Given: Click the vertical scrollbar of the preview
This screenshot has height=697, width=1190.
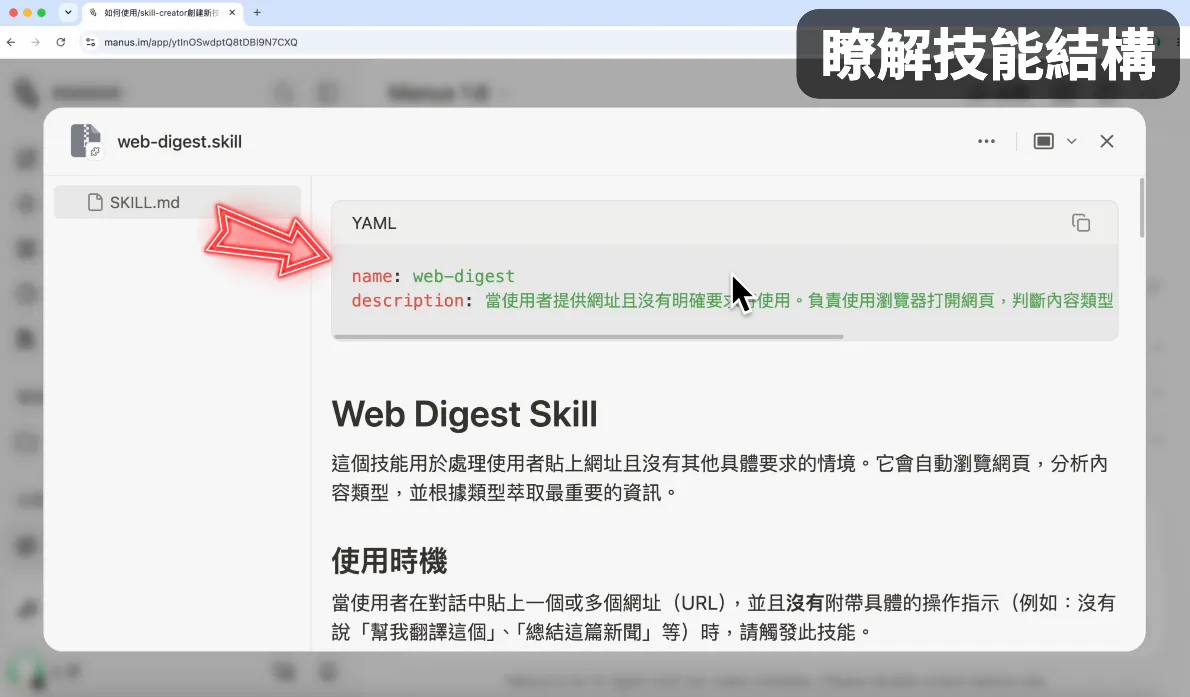Looking at the screenshot, I should 1141,207.
